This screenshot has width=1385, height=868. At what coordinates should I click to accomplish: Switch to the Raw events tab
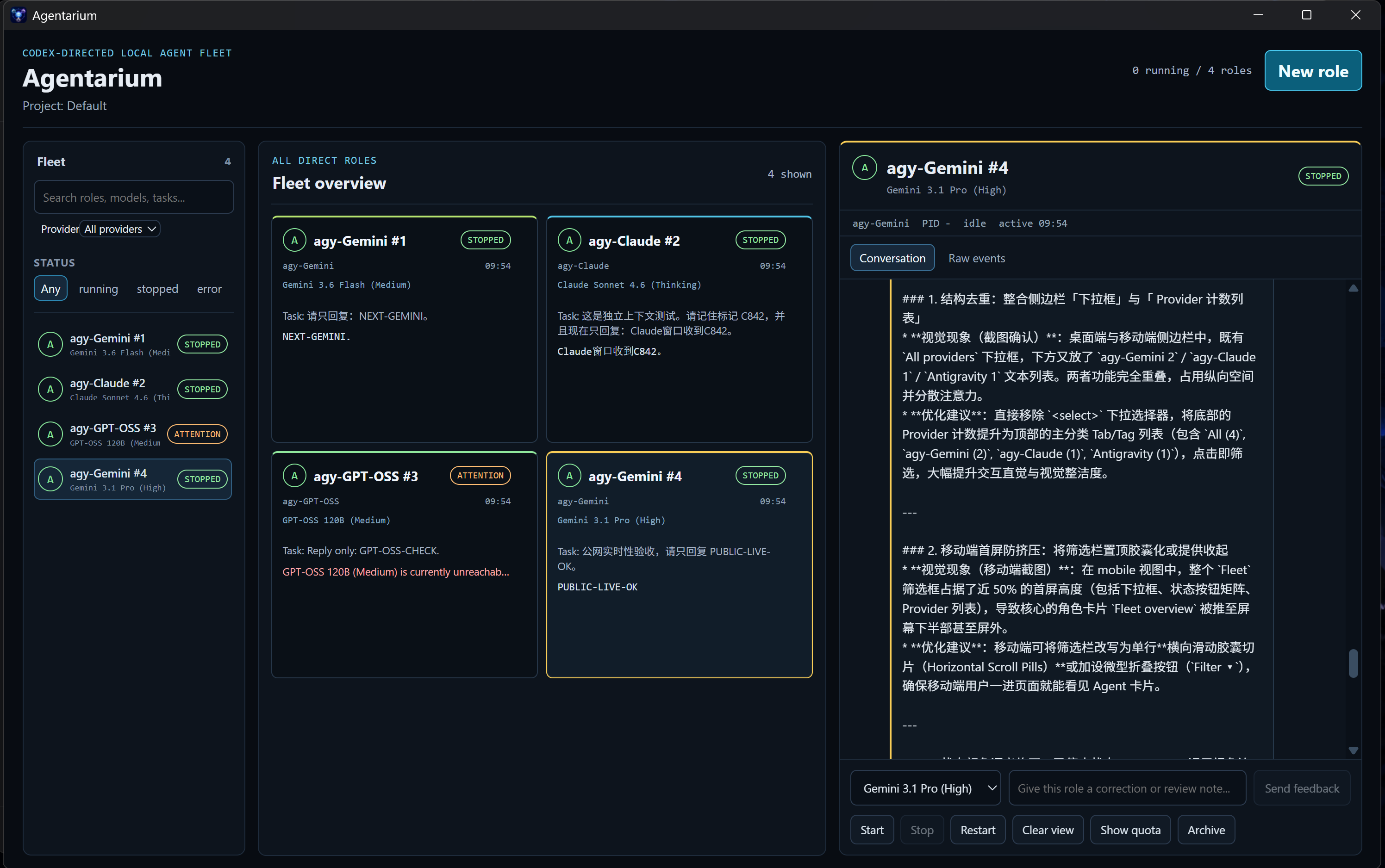[977, 258]
